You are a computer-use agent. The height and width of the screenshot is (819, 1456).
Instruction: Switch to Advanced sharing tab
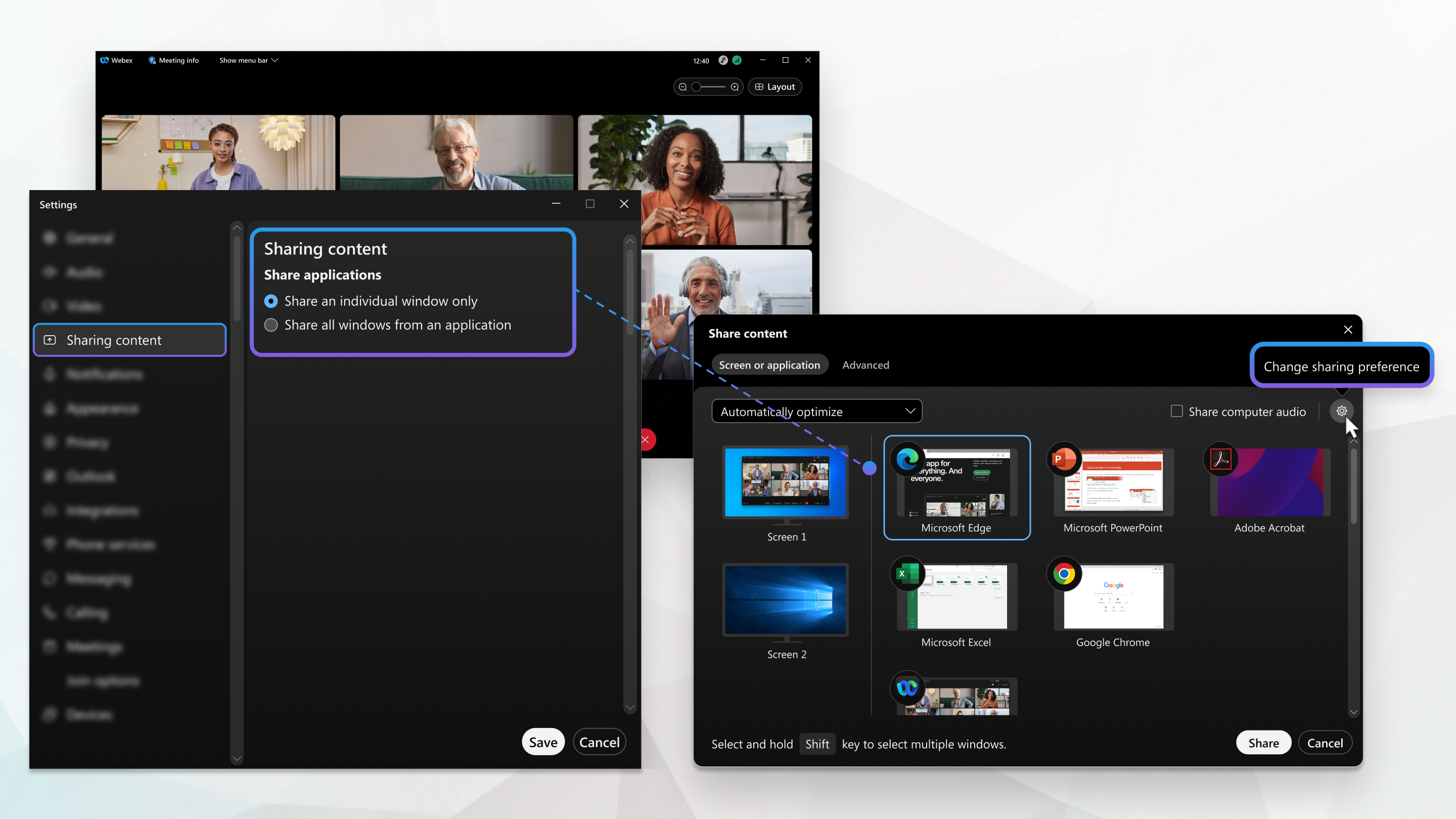point(866,364)
